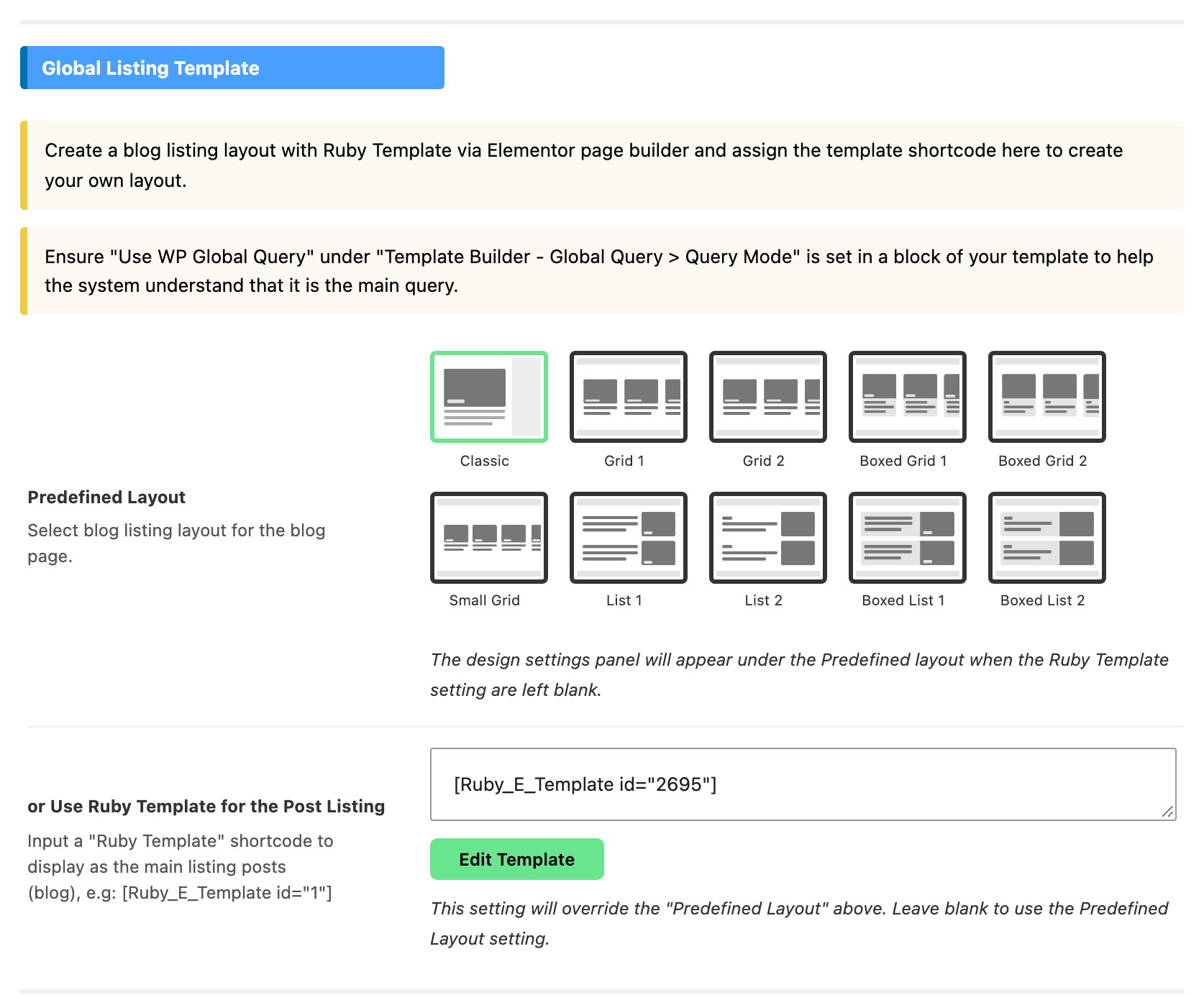This screenshot has width=1204, height=995.
Task: Select the Boxed Grid 1 layout icon
Action: (x=908, y=397)
